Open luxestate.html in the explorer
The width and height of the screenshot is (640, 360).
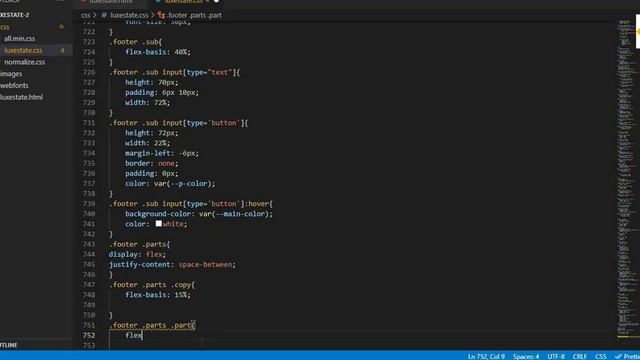[22, 97]
